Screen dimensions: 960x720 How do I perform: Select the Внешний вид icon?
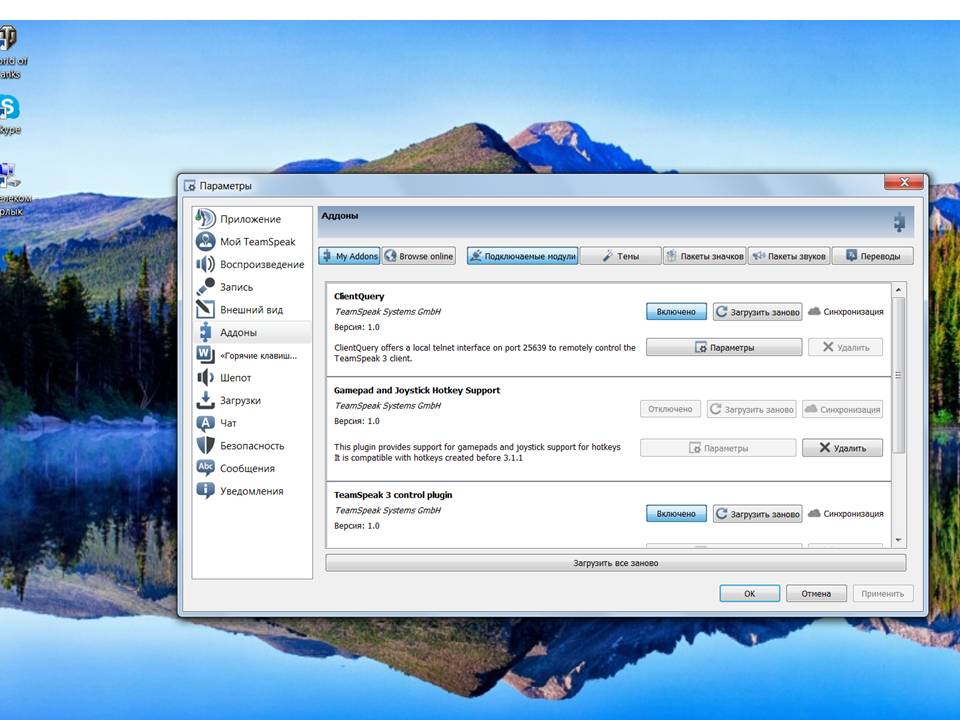[205, 309]
